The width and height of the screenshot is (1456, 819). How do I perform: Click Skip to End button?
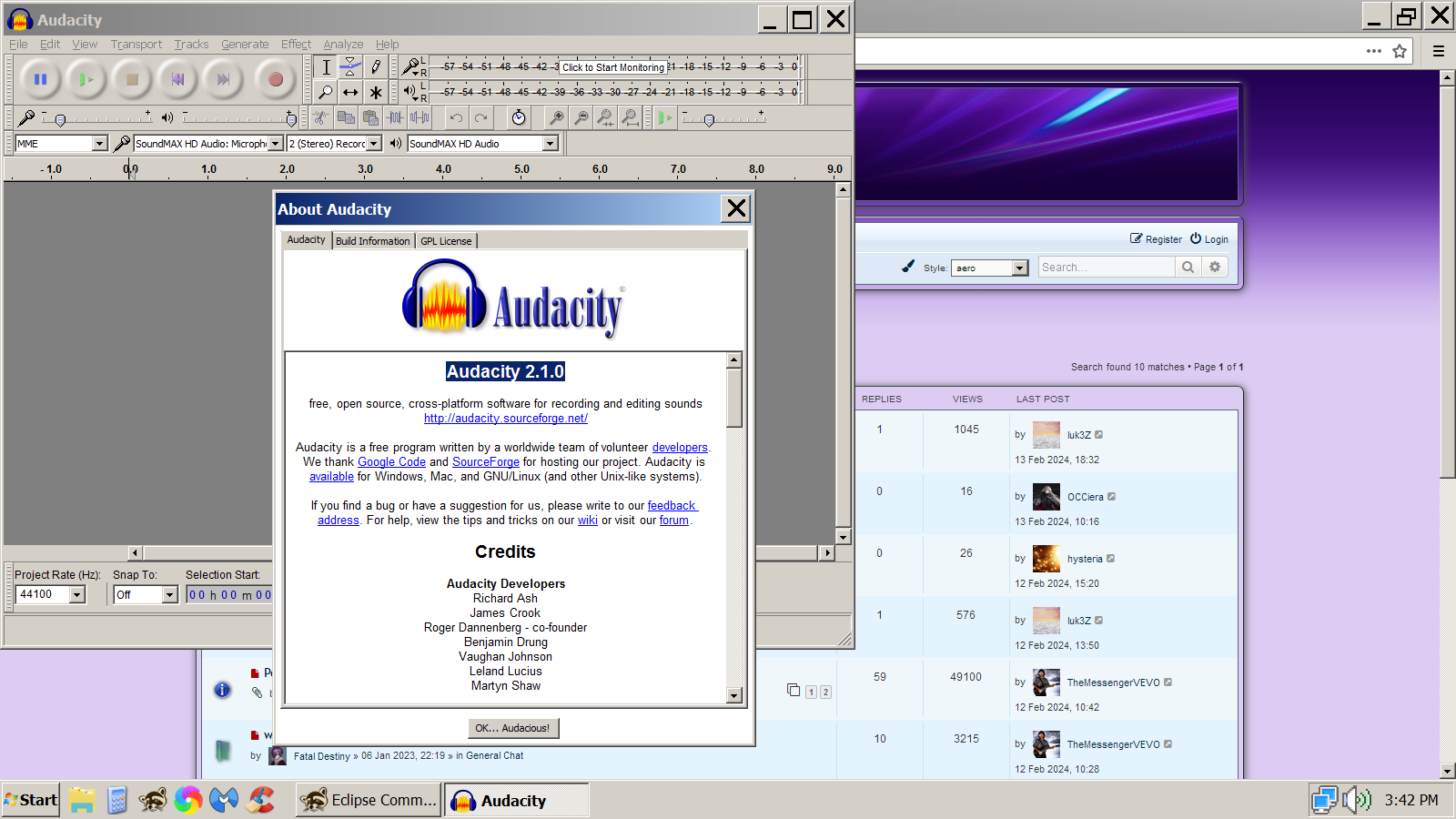223,80
